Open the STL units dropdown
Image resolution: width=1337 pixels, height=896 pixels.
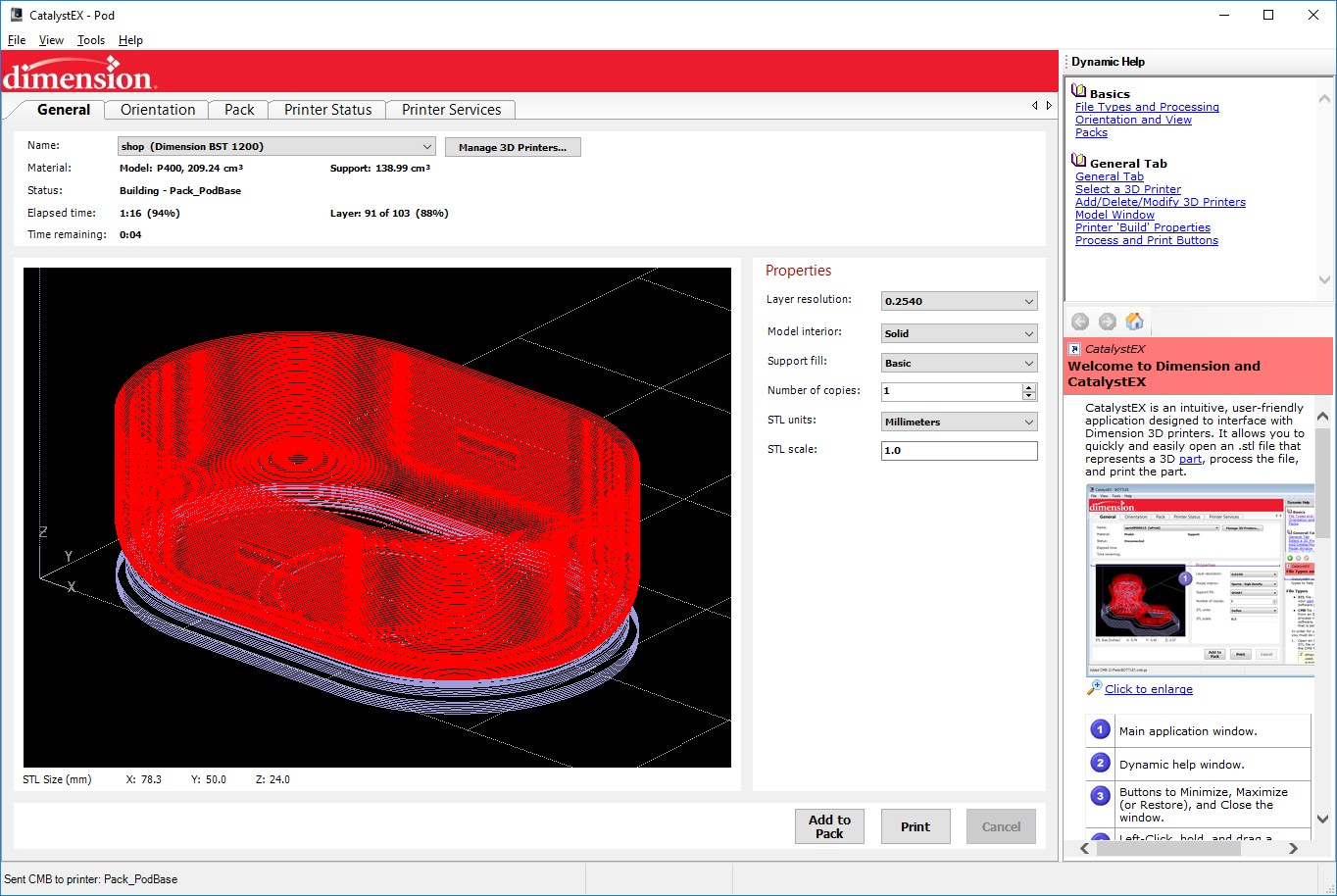(960, 422)
